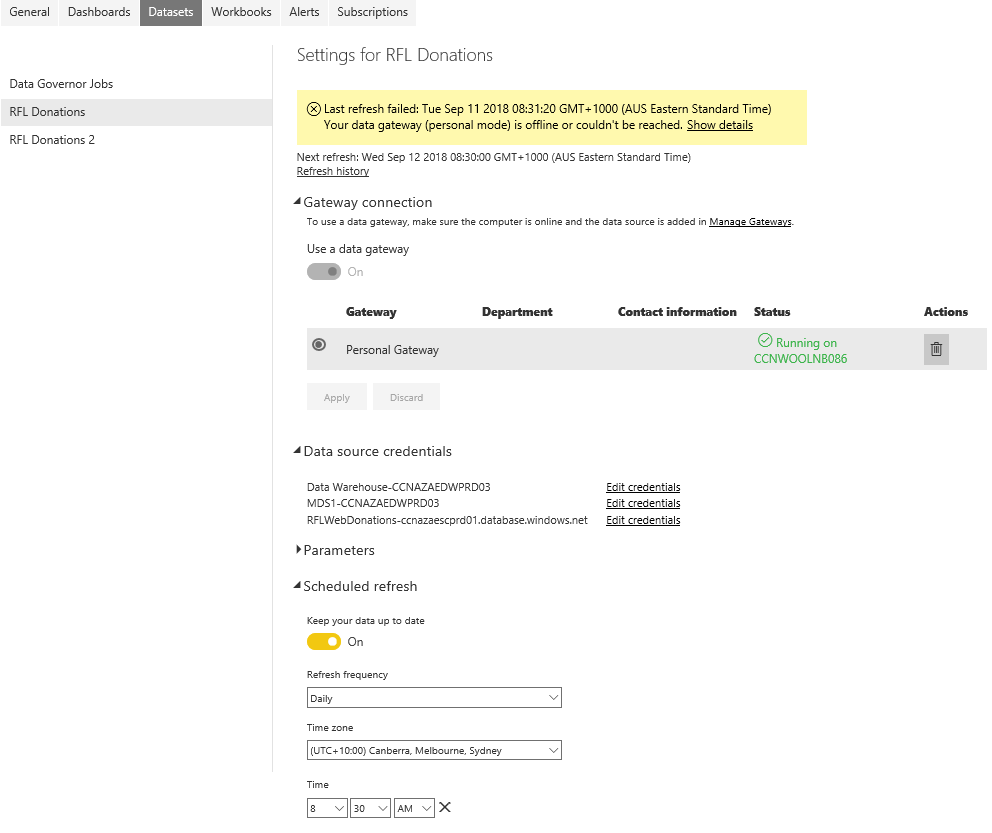
Task: Click the Running on CCNWOOLNB086 status text
Action: tap(800, 350)
